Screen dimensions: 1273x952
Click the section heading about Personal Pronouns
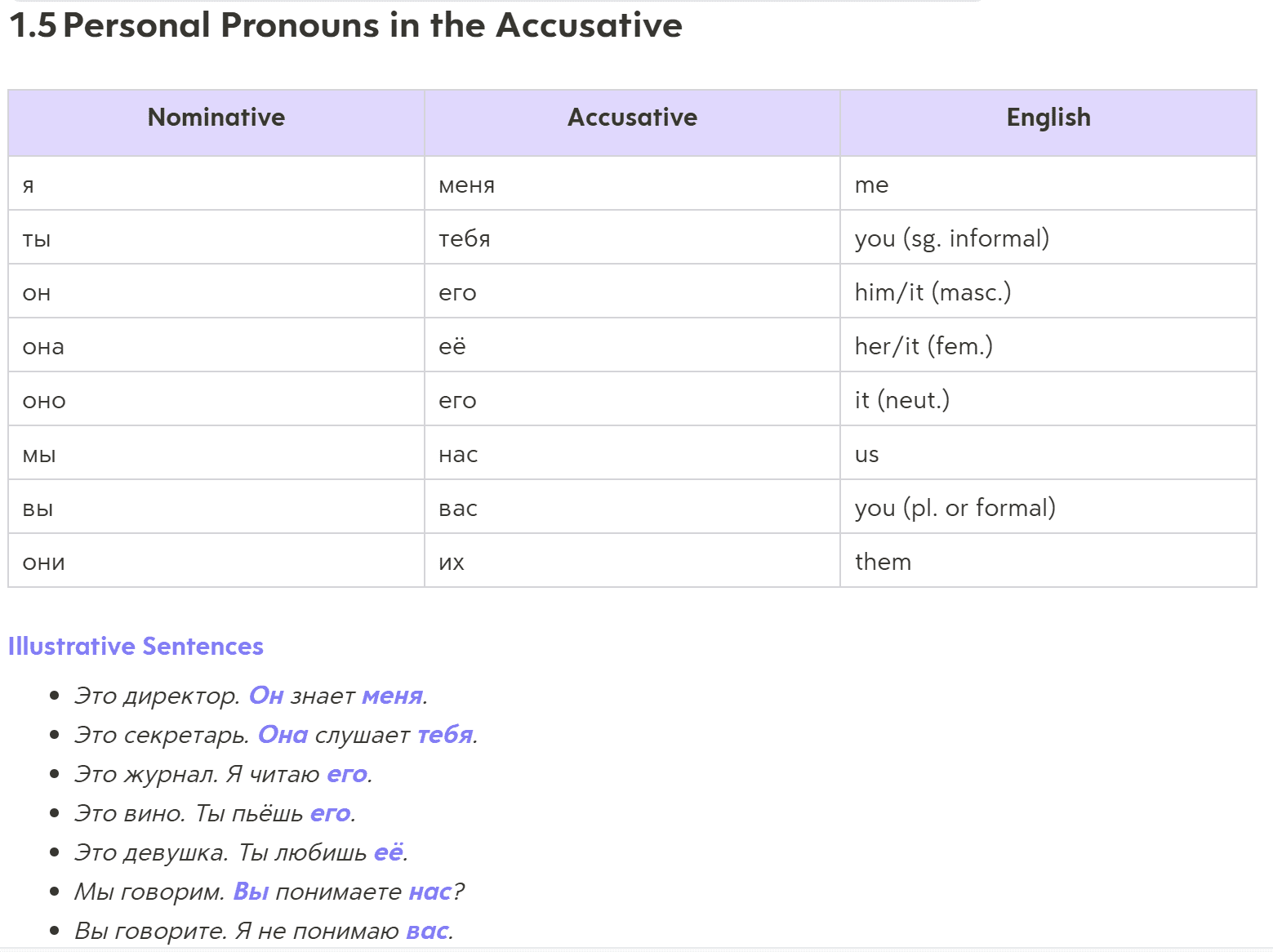click(x=345, y=25)
